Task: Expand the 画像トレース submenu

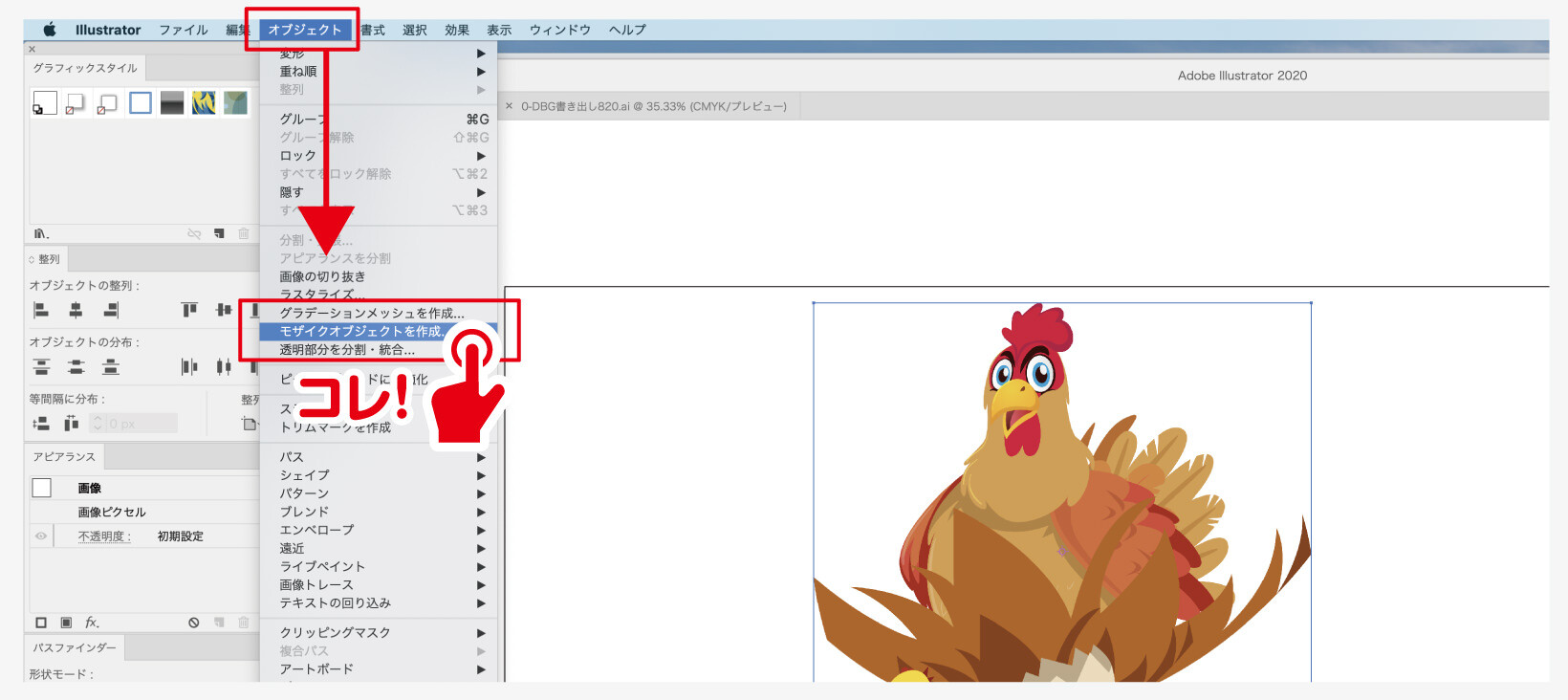Action: pyautogui.click(x=379, y=585)
